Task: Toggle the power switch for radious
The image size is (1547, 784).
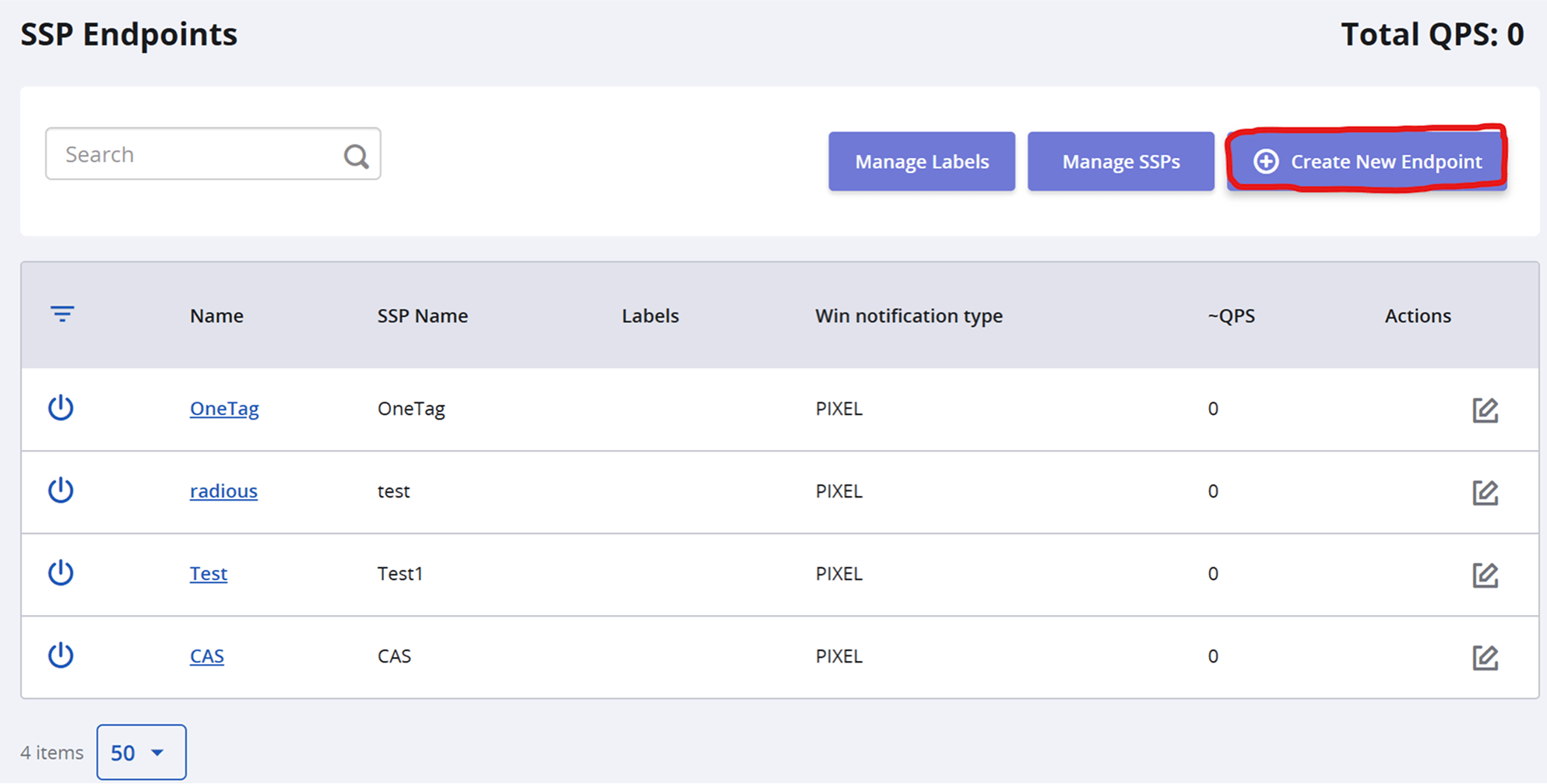Action: (x=60, y=490)
